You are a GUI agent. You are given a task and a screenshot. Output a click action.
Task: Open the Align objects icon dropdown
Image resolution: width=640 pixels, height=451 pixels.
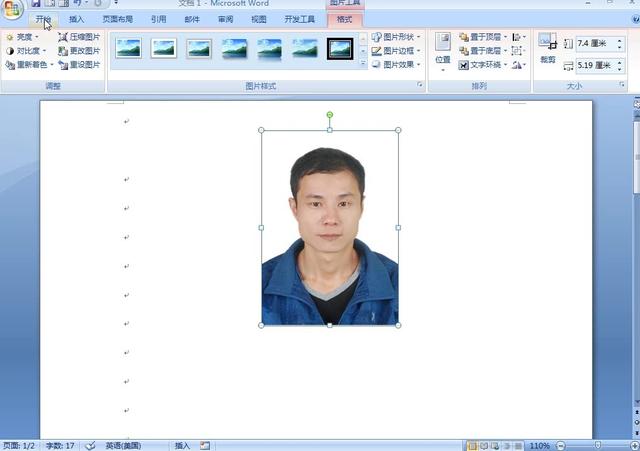click(518, 37)
